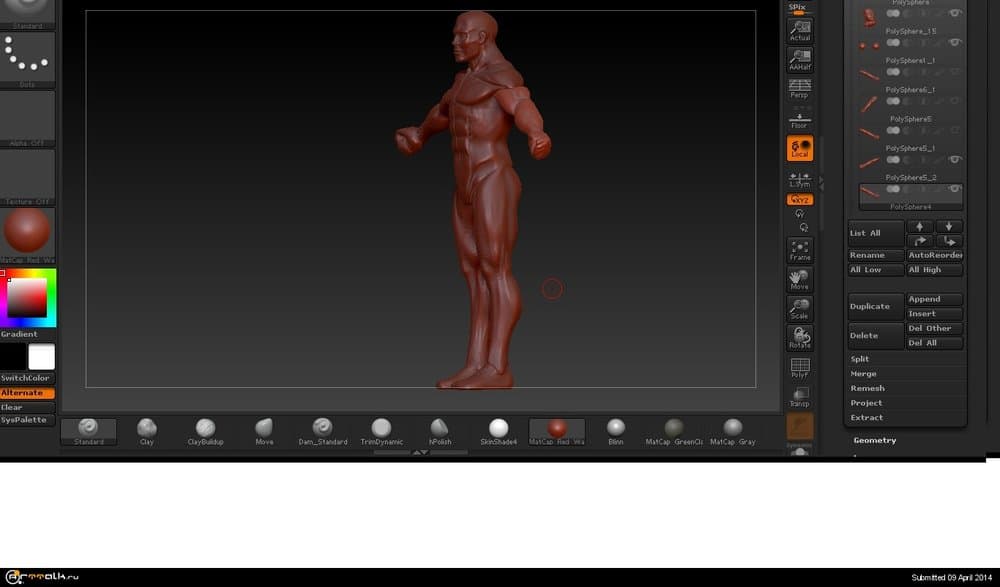
Task: Click the SwitchColor button
Action: (26, 378)
